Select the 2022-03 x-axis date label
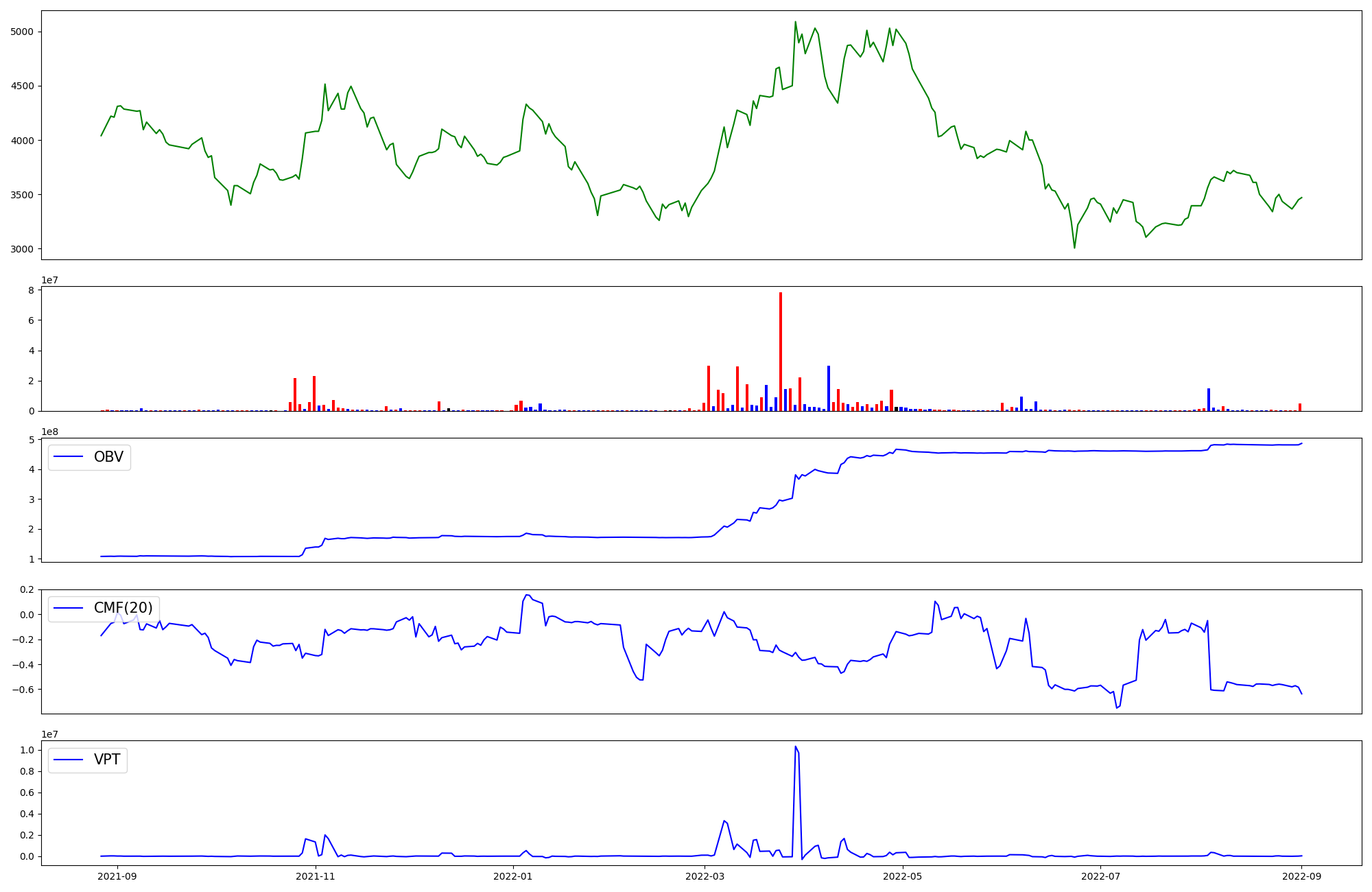1372x892 pixels. [x=705, y=876]
